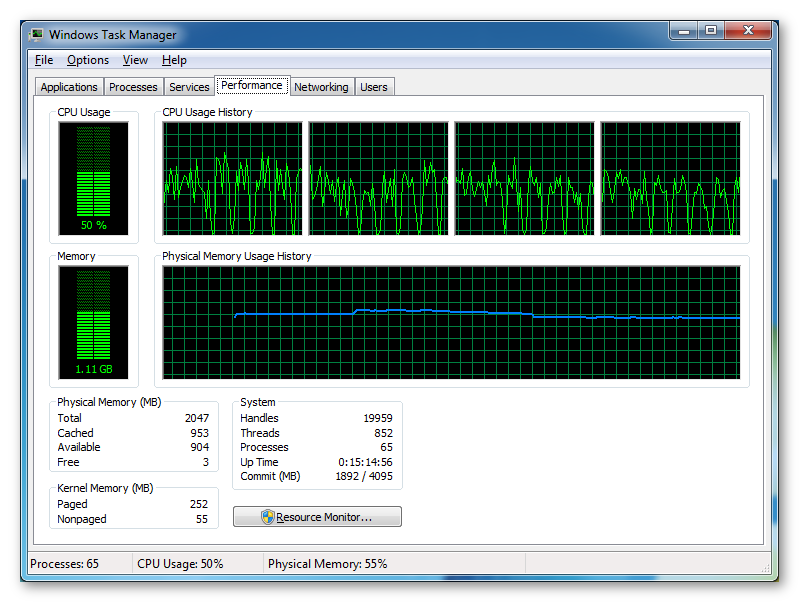The image size is (799, 602).
Task: Click the shield icon on Resource Monitor
Action: point(268,517)
